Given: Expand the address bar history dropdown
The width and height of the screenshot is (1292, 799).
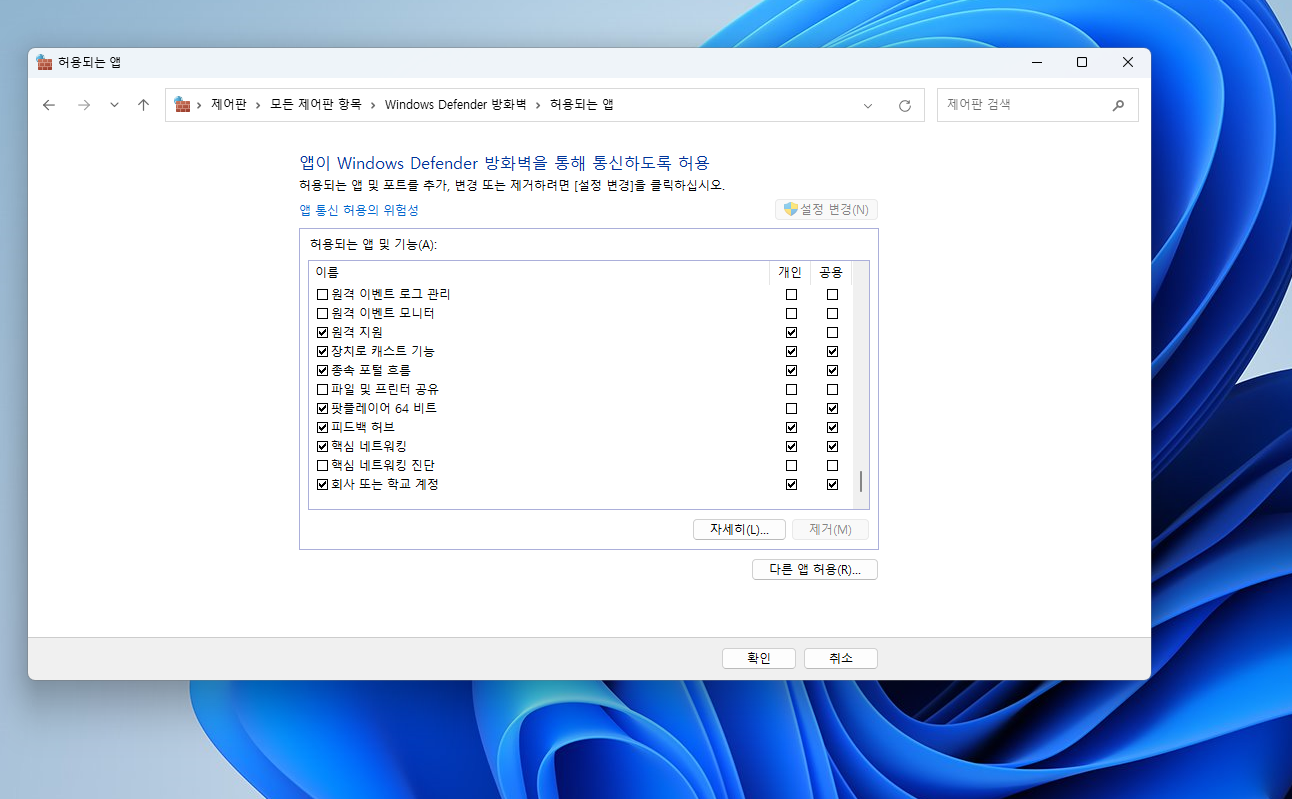Looking at the screenshot, I should (868, 105).
